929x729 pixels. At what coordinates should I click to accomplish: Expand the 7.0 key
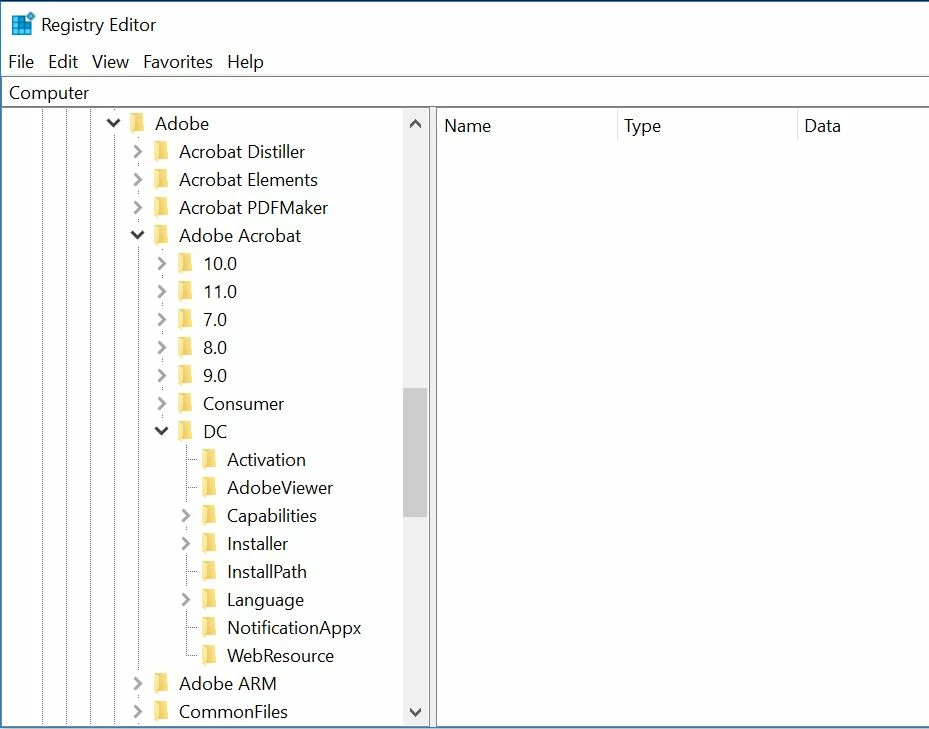(x=162, y=319)
